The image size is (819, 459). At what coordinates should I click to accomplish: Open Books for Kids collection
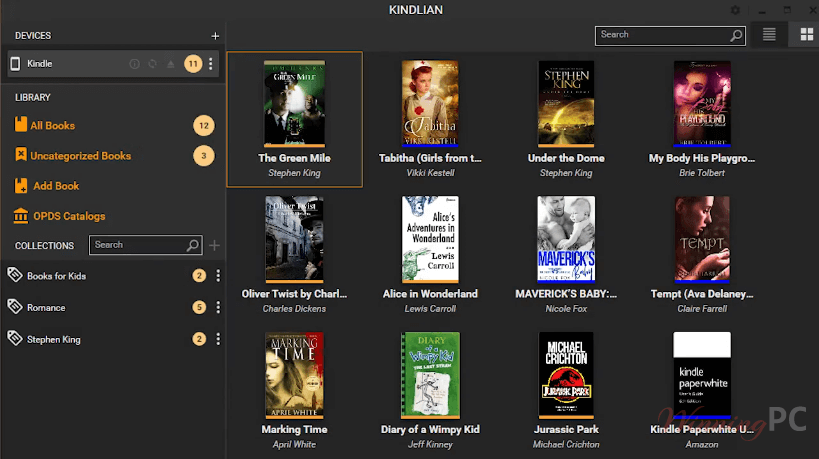[x=56, y=276]
